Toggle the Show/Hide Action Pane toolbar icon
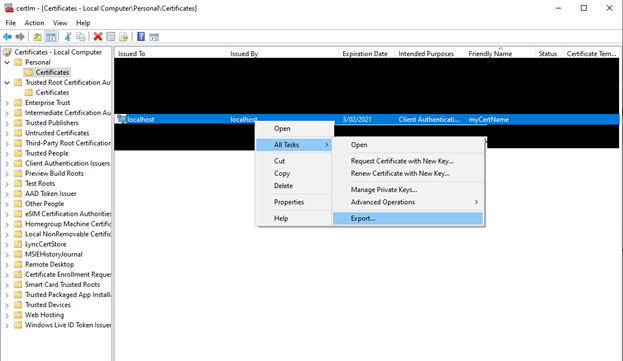The height and width of the screenshot is (361, 623). 154,37
